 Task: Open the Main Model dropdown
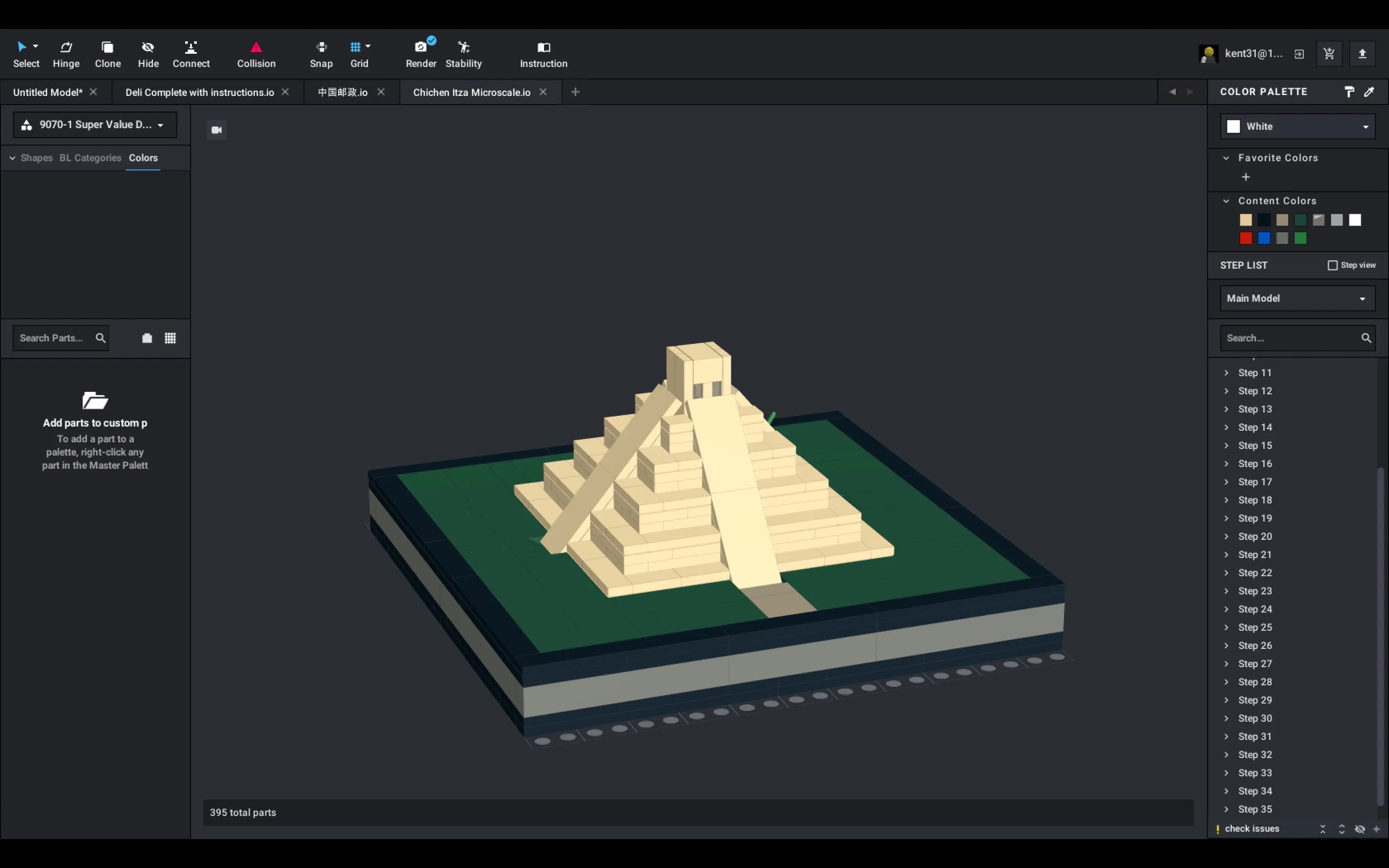click(x=1298, y=298)
